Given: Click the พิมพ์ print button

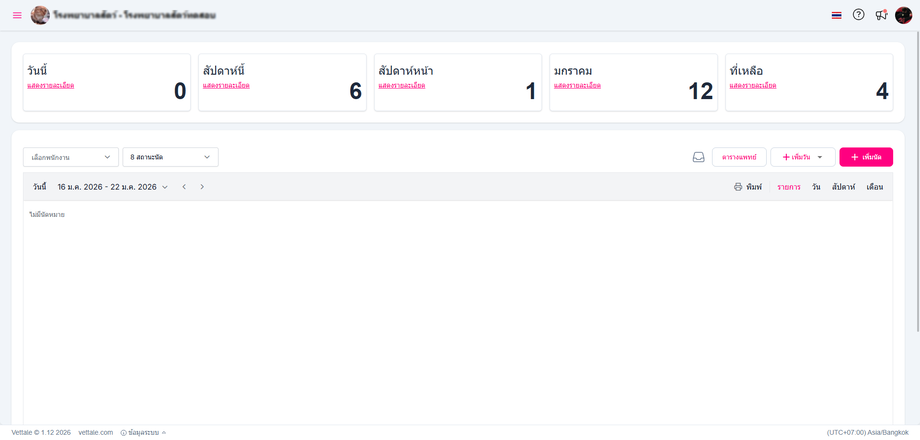Looking at the screenshot, I should click(x=748, y=187).
